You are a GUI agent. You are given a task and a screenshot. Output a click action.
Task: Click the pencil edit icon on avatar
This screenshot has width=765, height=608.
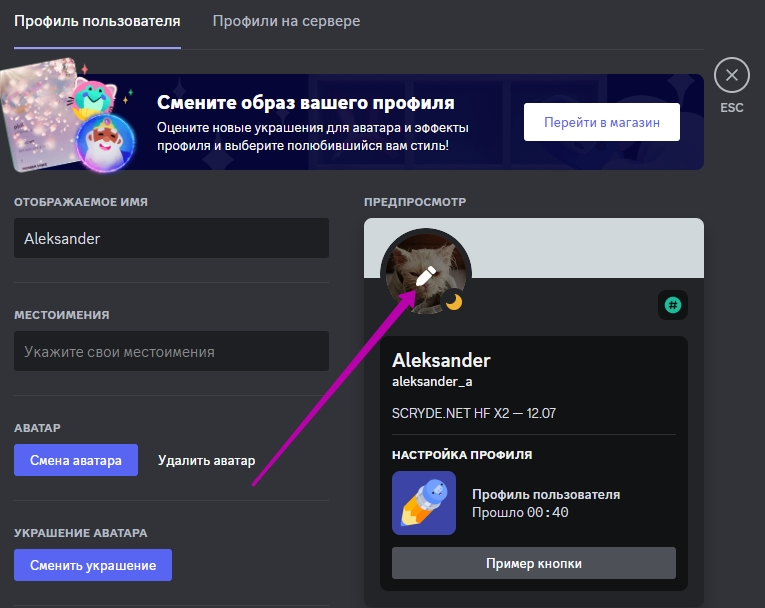(x=424, y=277)
